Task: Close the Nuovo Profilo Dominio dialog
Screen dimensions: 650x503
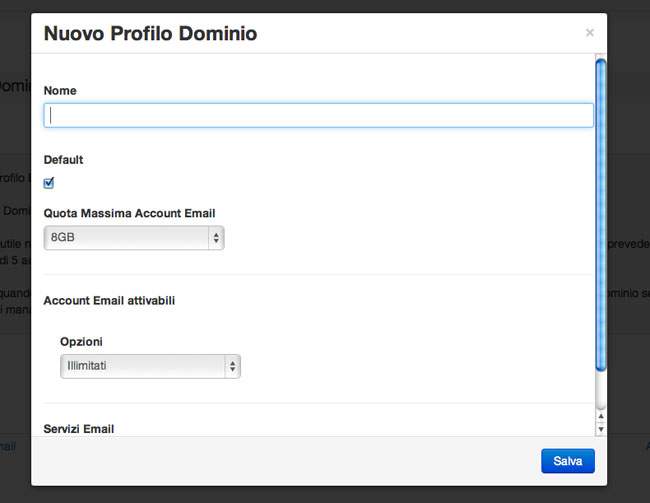Action: pos(589,33)
